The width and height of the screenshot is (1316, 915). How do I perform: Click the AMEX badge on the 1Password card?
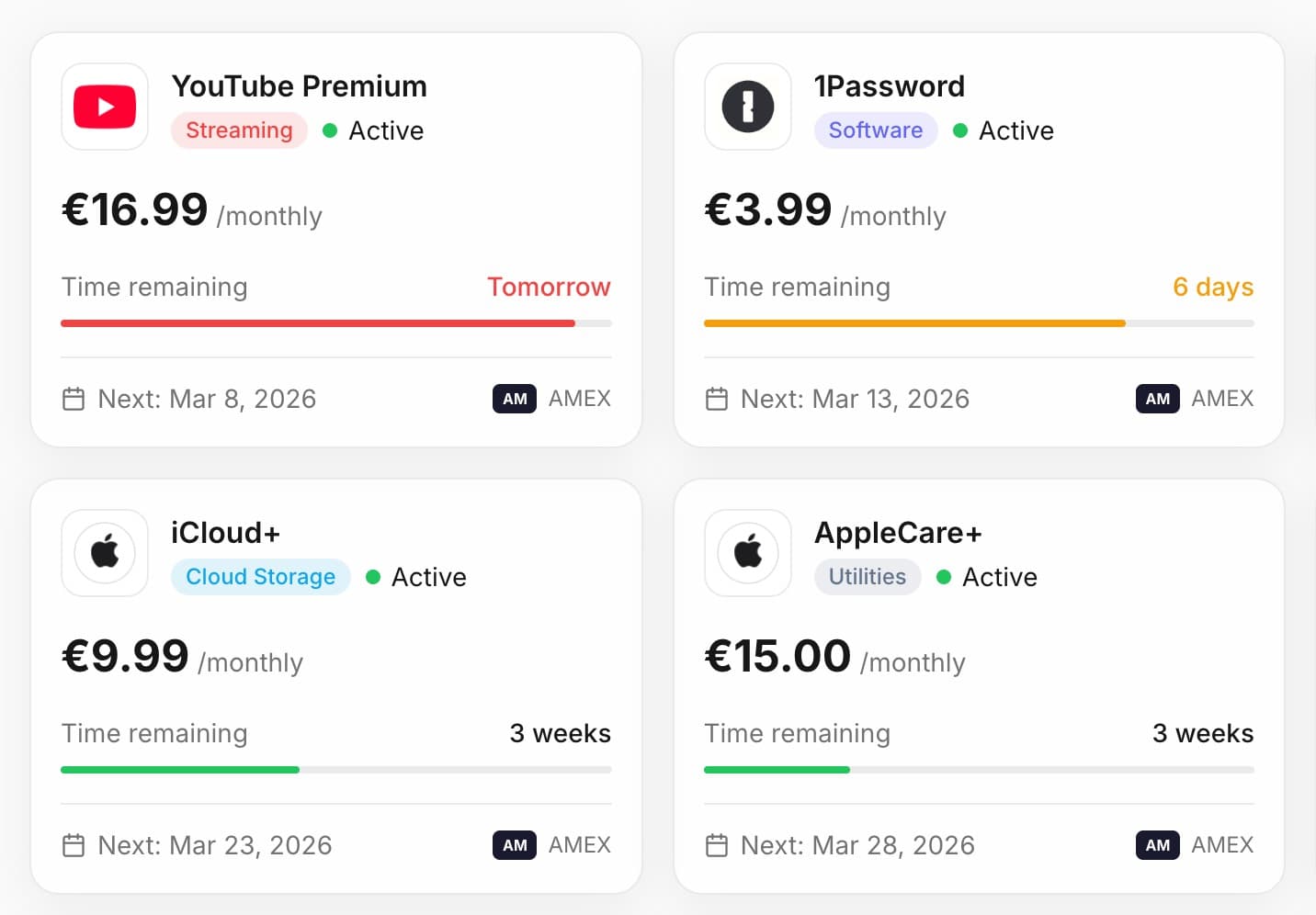[1156, 399]
